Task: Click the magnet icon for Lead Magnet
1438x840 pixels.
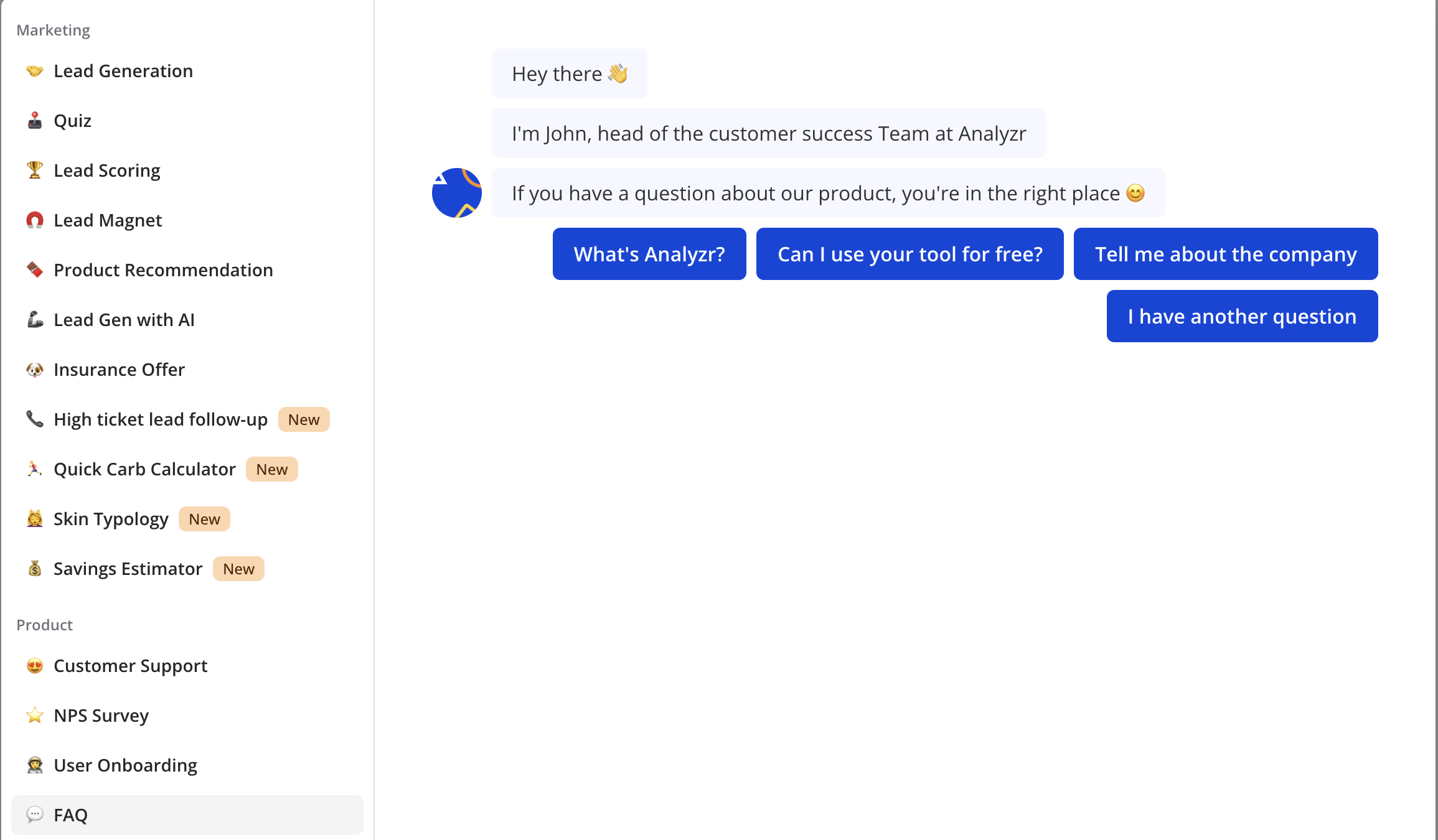Action: [35, 220]
